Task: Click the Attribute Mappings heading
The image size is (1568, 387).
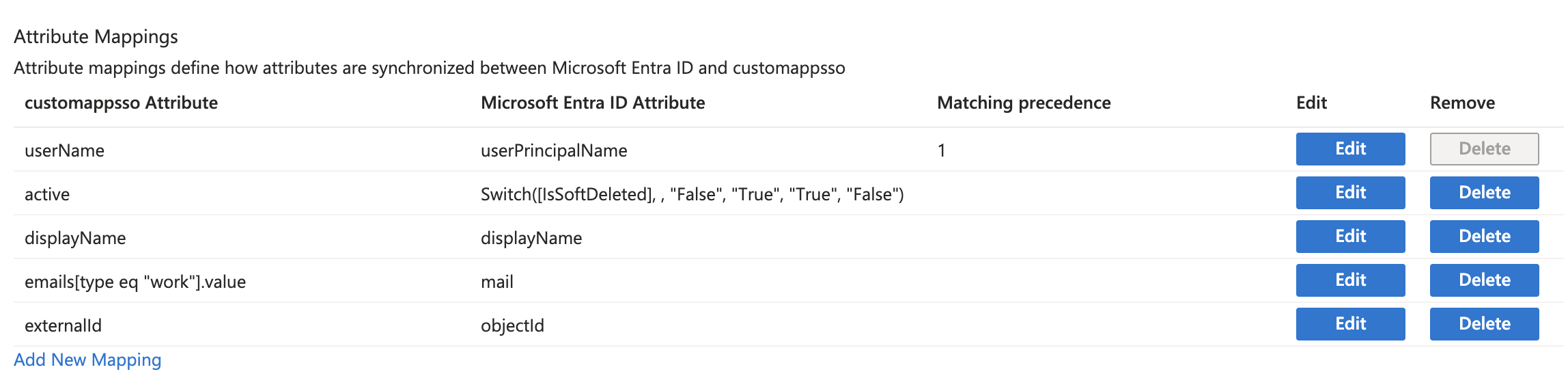Action: (x=96, y=36)
